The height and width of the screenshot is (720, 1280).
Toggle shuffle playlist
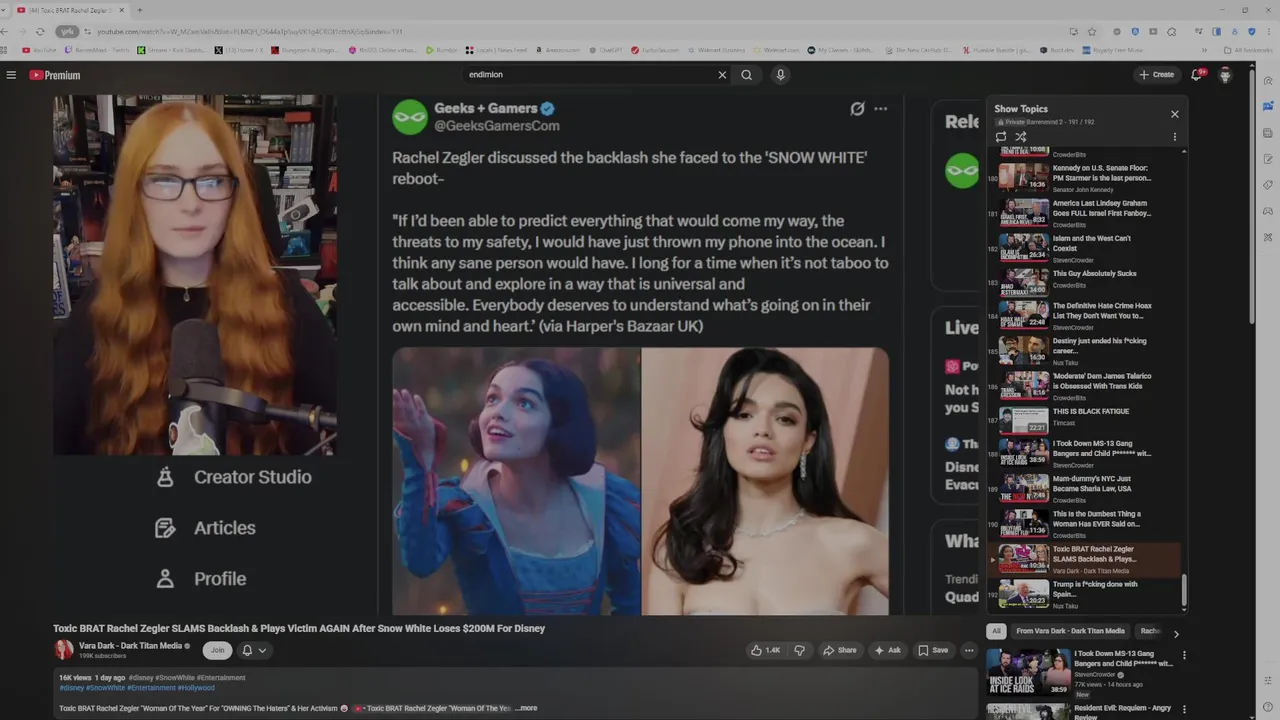(x=1021, y=137)
